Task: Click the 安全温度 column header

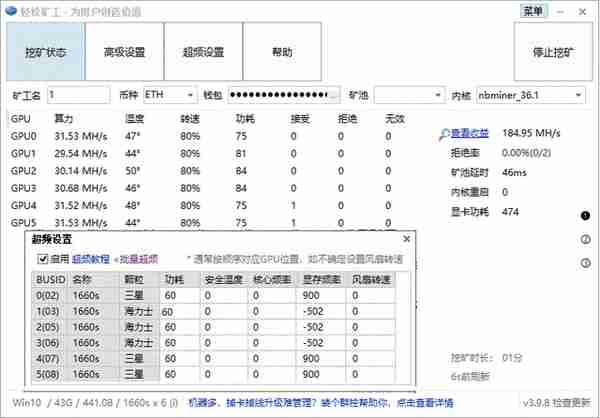Action: pos(224,280)
